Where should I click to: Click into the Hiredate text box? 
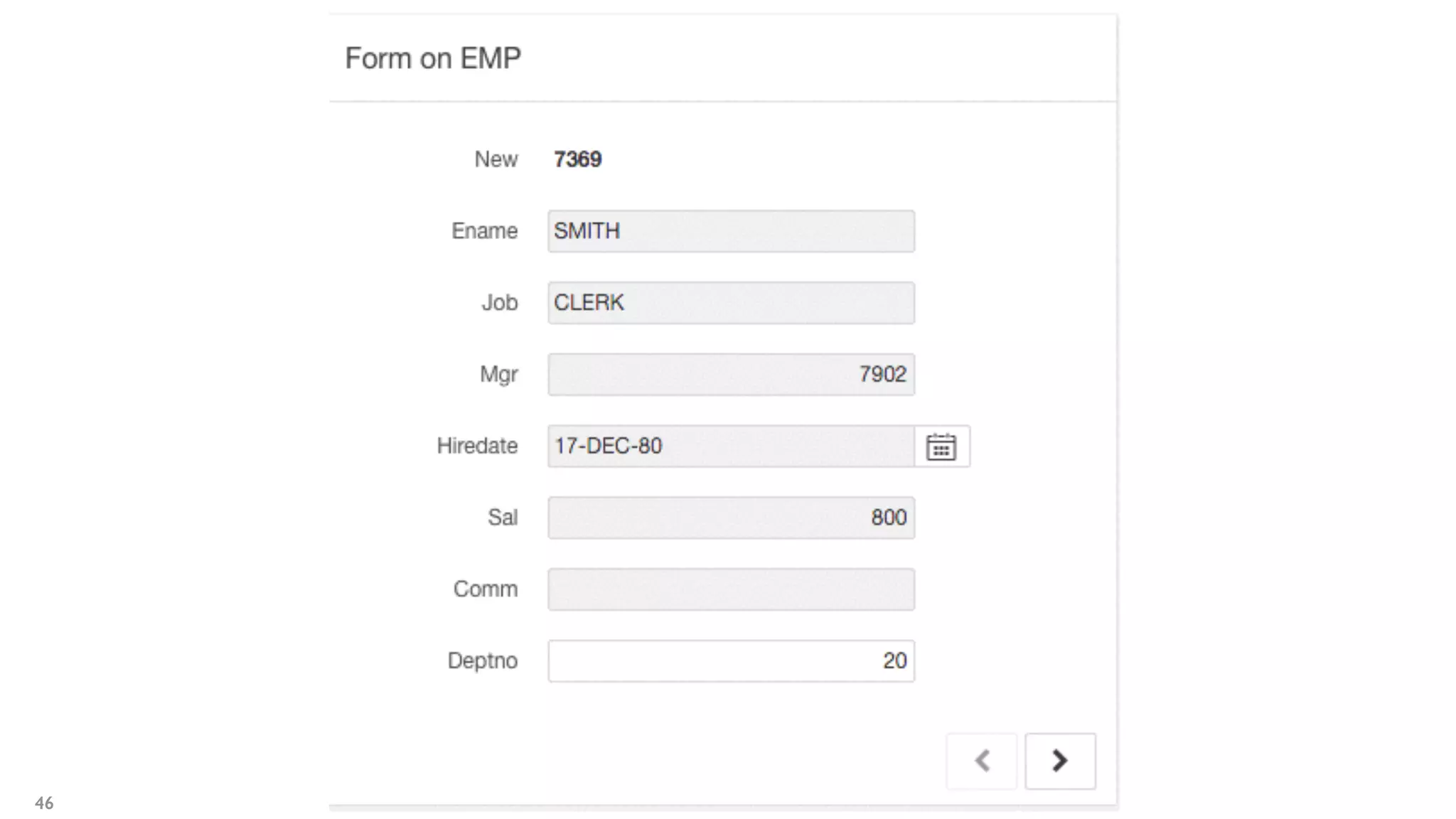tap(731, 446)
